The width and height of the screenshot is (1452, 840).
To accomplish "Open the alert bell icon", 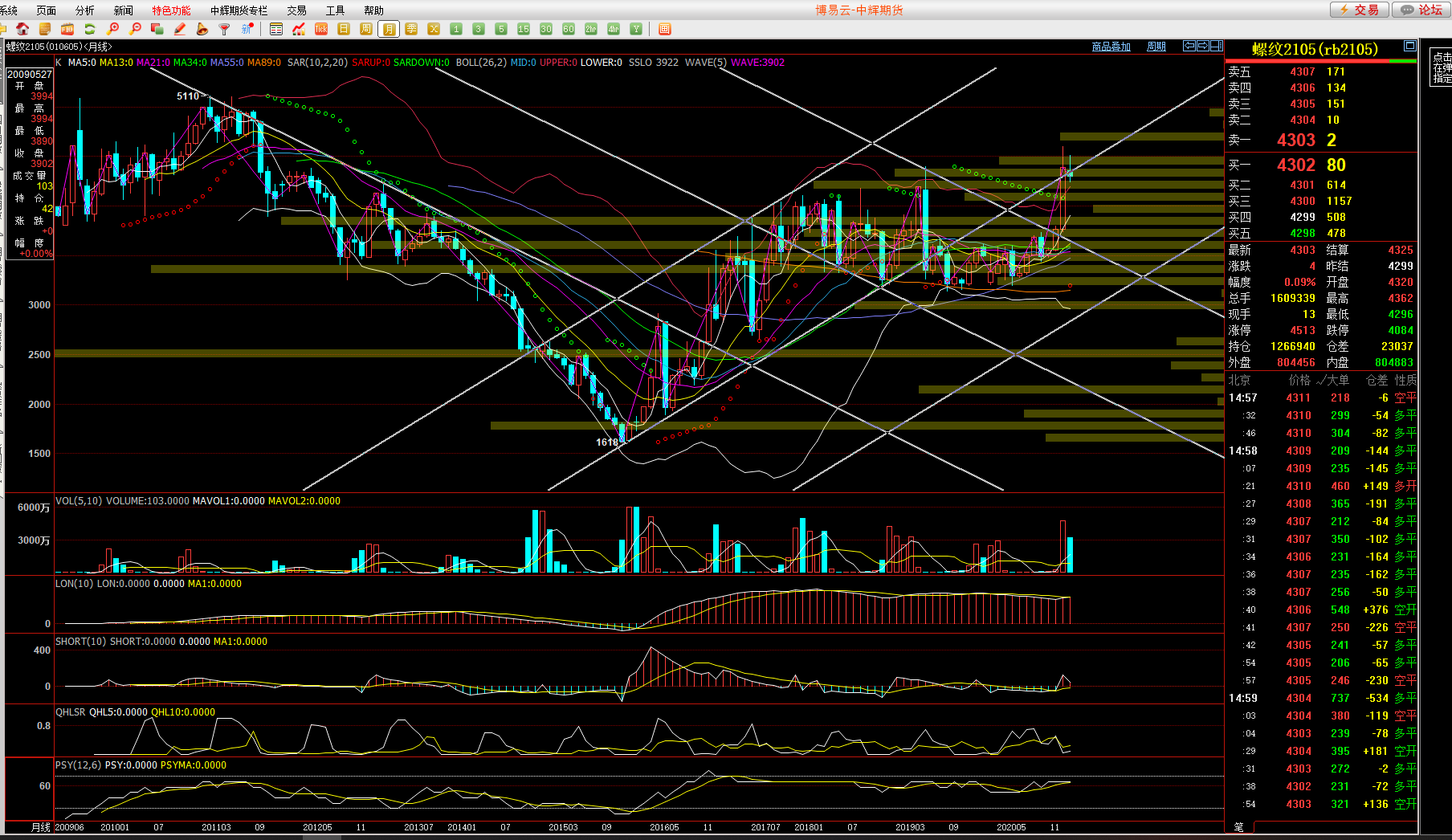I will click(202, 29).
